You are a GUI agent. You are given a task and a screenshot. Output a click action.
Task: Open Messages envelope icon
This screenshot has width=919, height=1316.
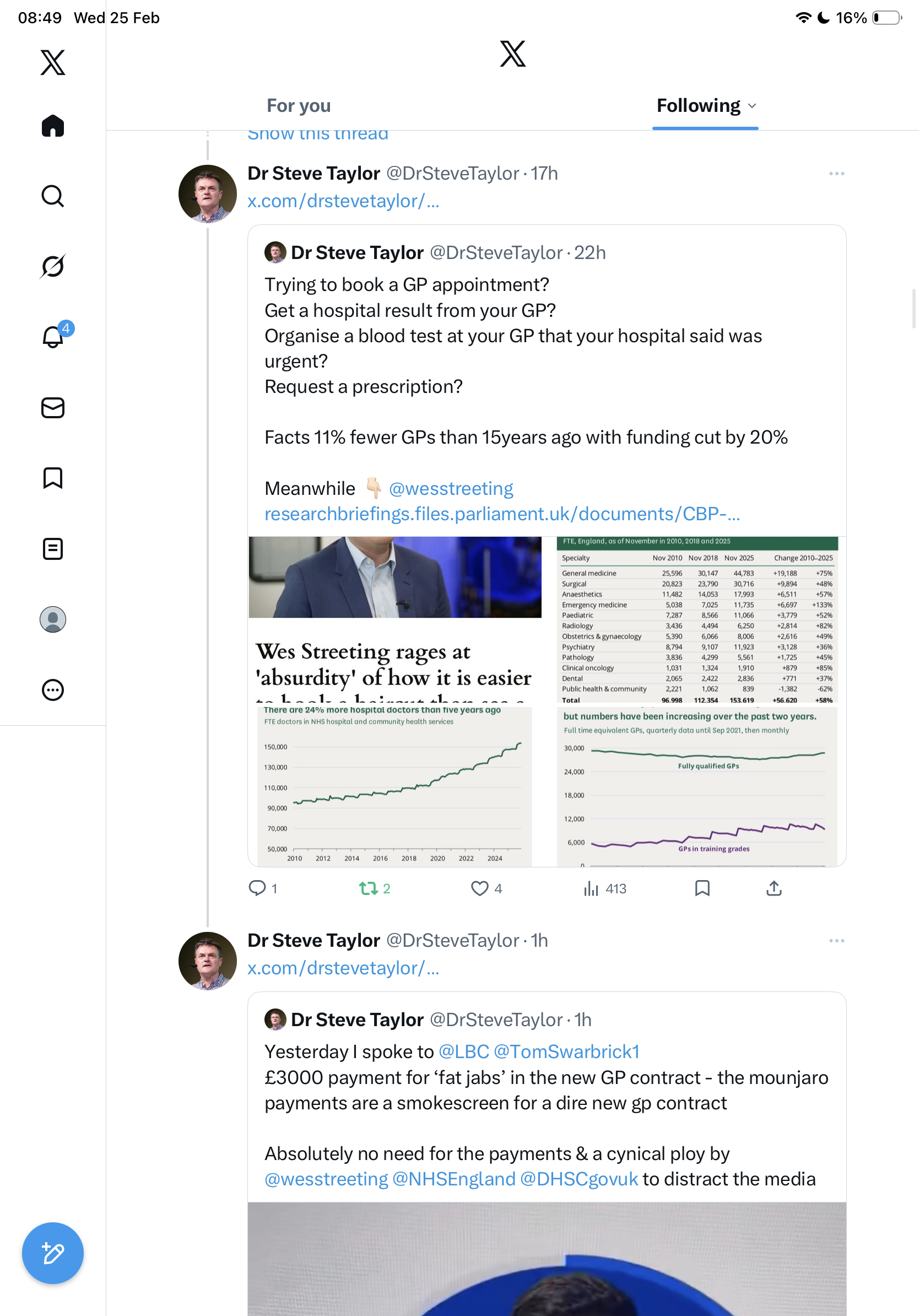(53, 407)
